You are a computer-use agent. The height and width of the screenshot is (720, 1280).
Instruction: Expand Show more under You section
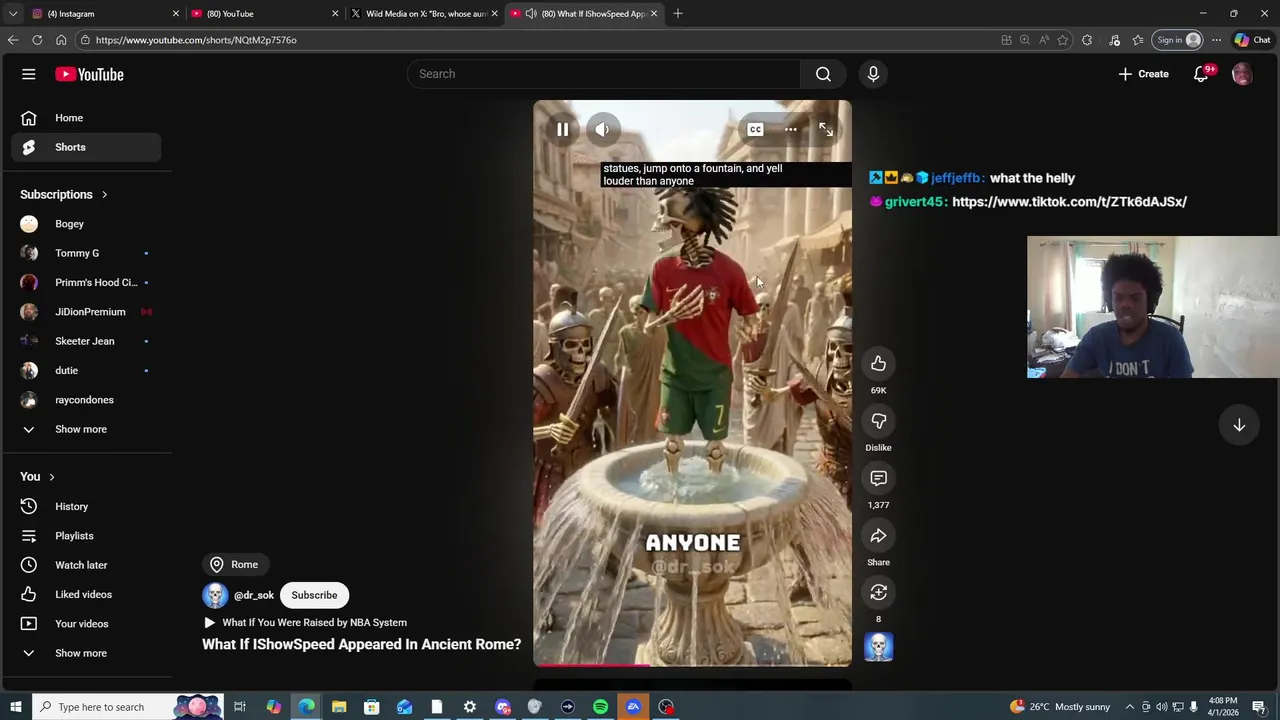coord(86,653)
